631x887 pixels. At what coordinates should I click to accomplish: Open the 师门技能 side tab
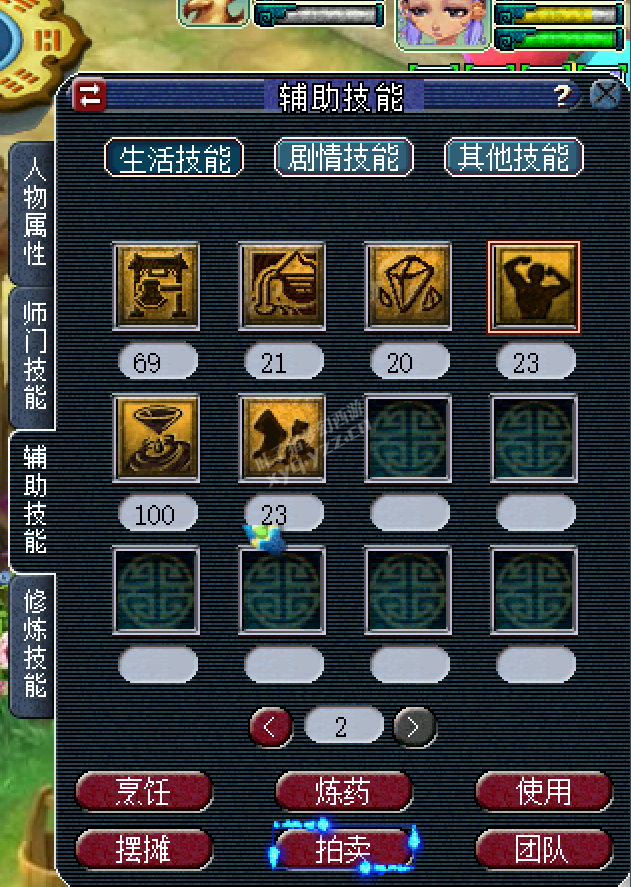pos(33,357)
